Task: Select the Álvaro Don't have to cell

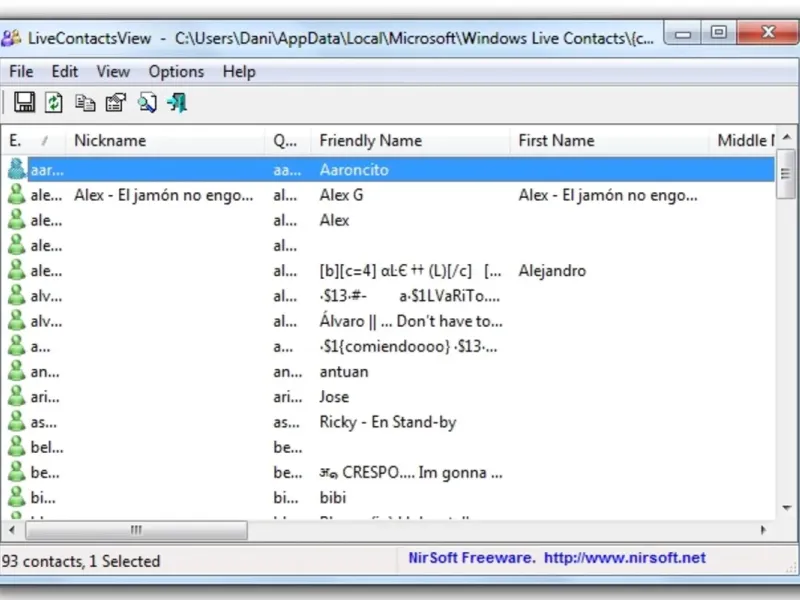Action: (x=411, y=321)
